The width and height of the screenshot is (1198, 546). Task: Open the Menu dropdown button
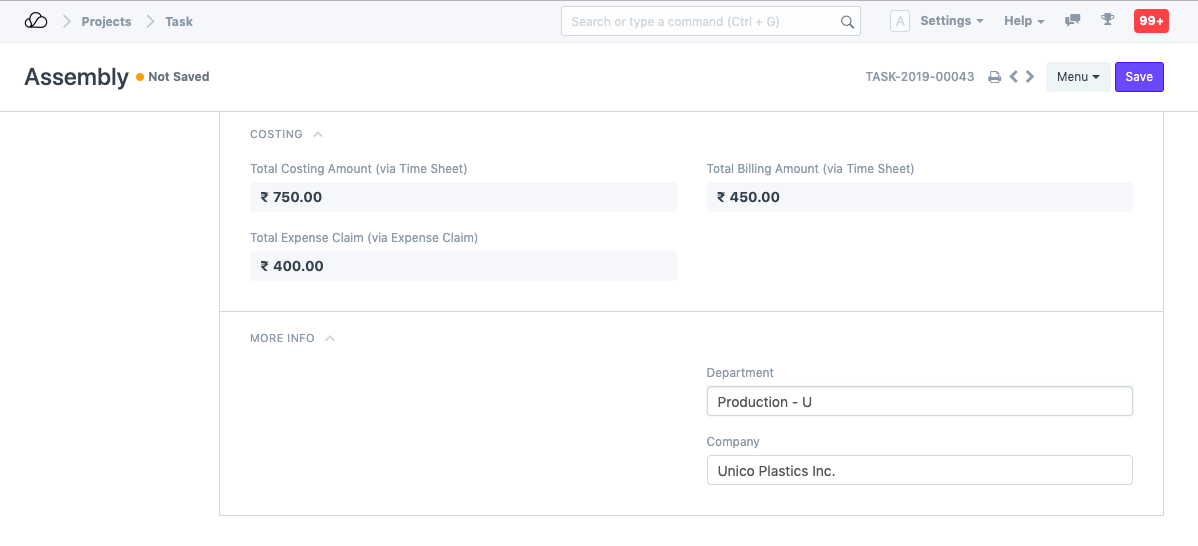1077,77
